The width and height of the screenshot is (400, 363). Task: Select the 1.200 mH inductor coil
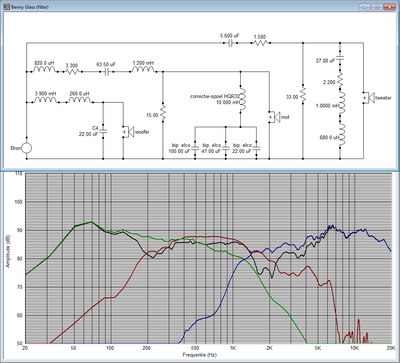pyautogui.click(x=143, y=70)
